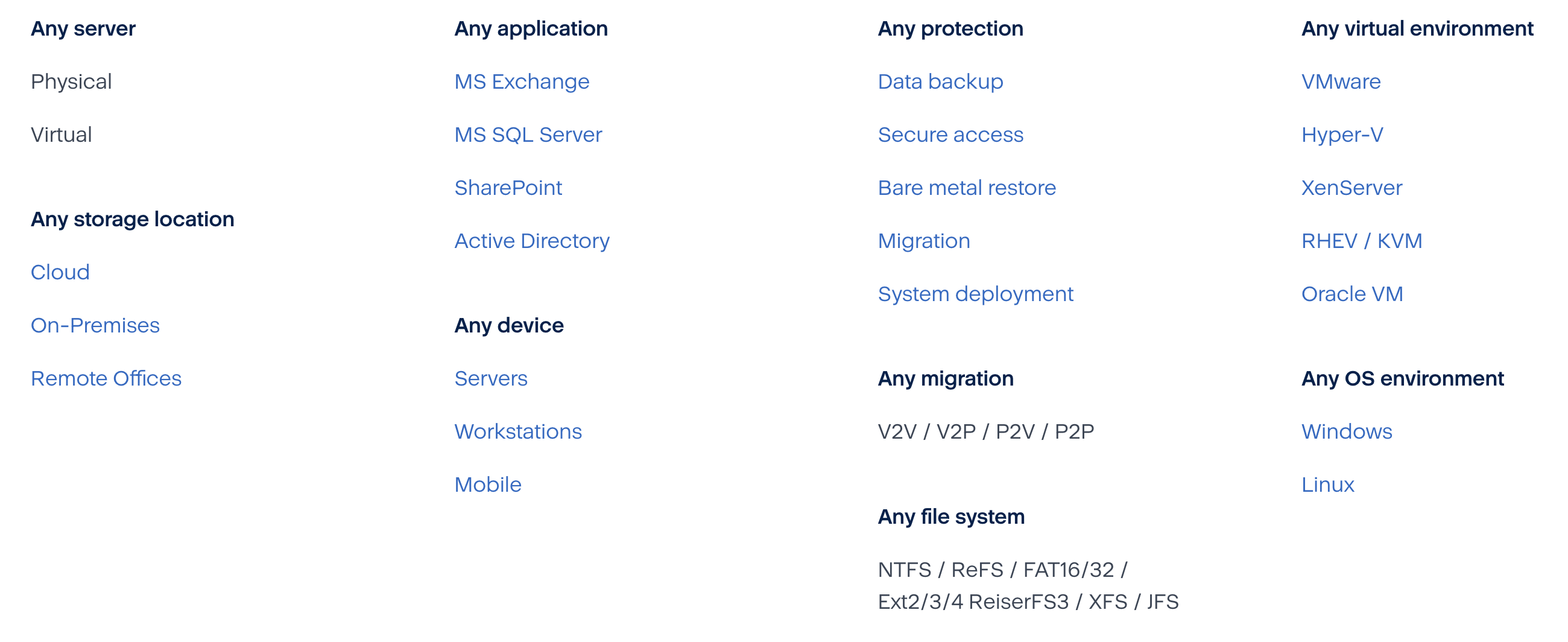Follow the SharePoint link
The height and width of the screenshot is (642, 1568).
508,188
